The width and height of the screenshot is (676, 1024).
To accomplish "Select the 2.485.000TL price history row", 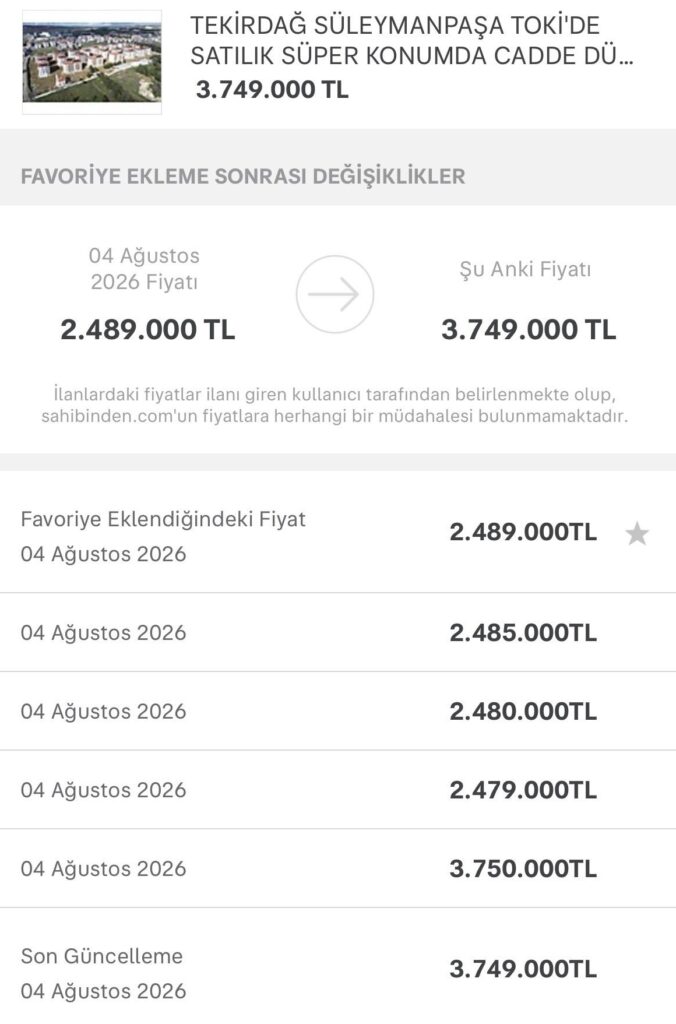I will tap(338, 632).
